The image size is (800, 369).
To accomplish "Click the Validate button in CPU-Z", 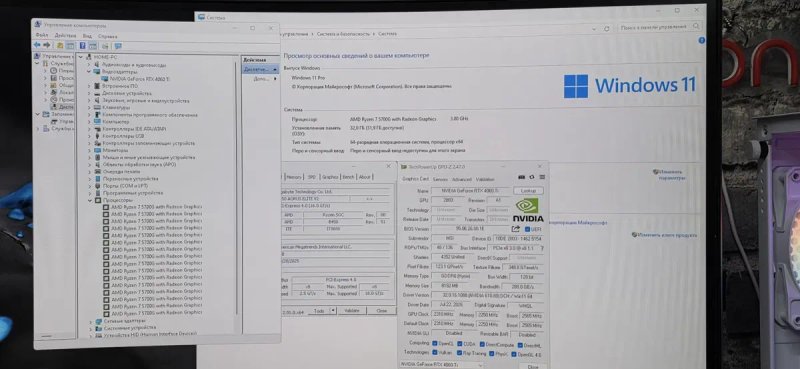I will click(x=352, y=310).
